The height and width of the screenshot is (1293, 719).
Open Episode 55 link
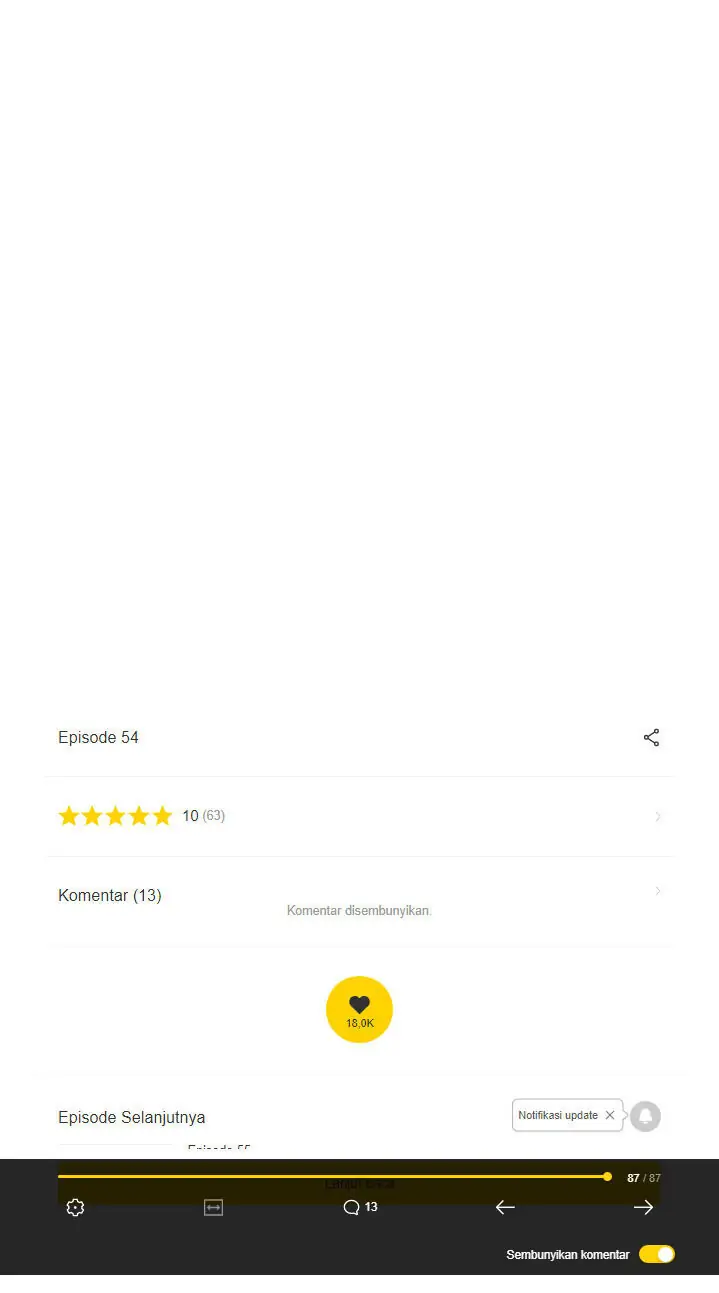pos(219,1150)
